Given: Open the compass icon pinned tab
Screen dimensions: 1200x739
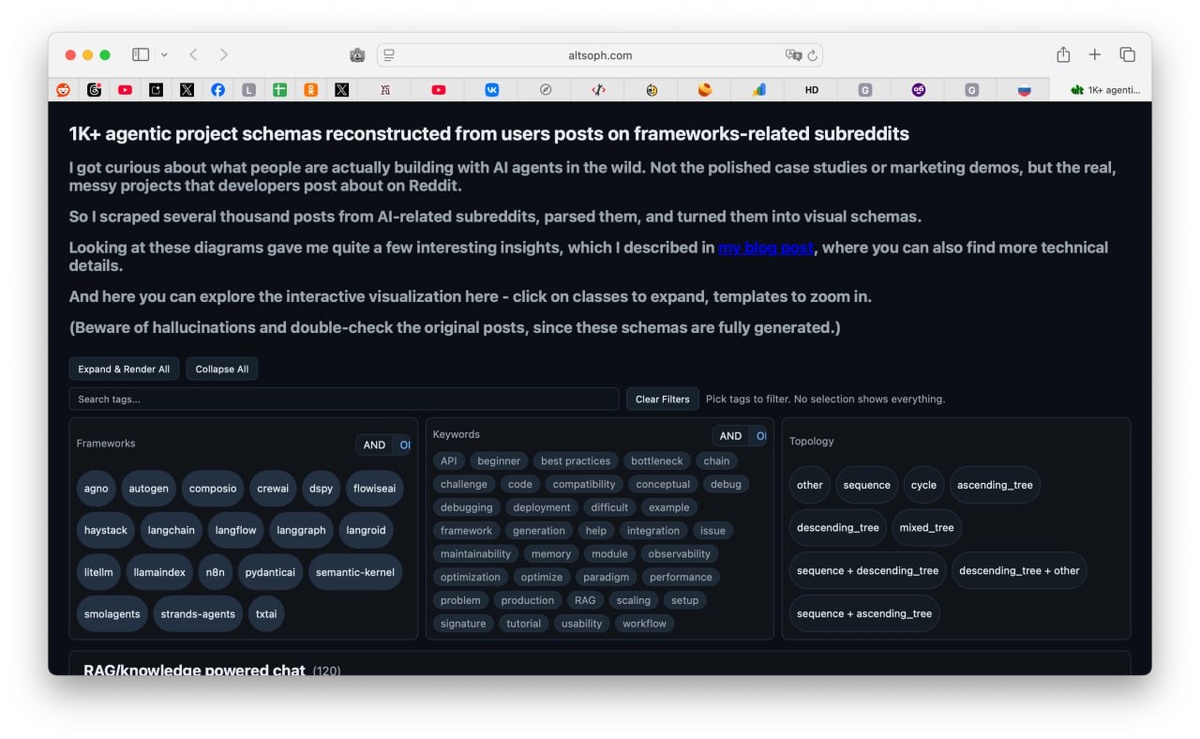Looking at the screenshot, I should [545, 90].
